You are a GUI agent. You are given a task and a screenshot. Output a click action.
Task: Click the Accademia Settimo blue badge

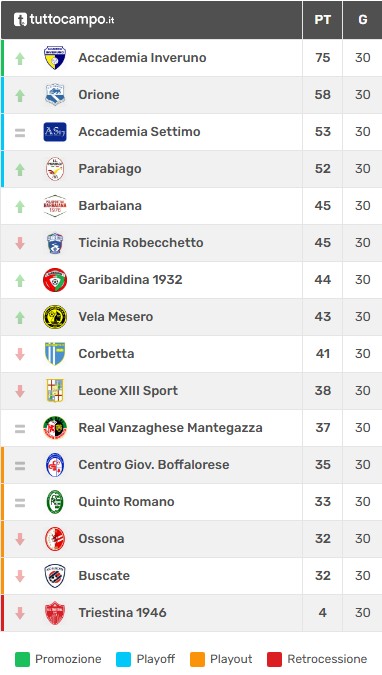pos(55,132)
